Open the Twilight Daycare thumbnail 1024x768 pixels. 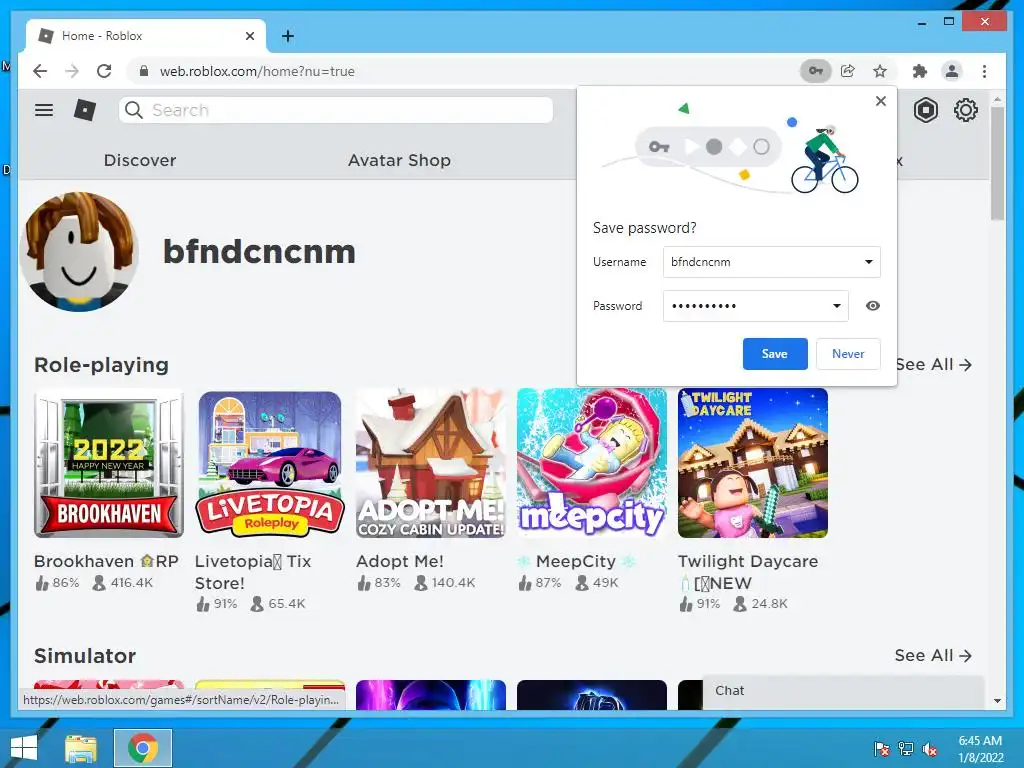click(x=753, y=463)
